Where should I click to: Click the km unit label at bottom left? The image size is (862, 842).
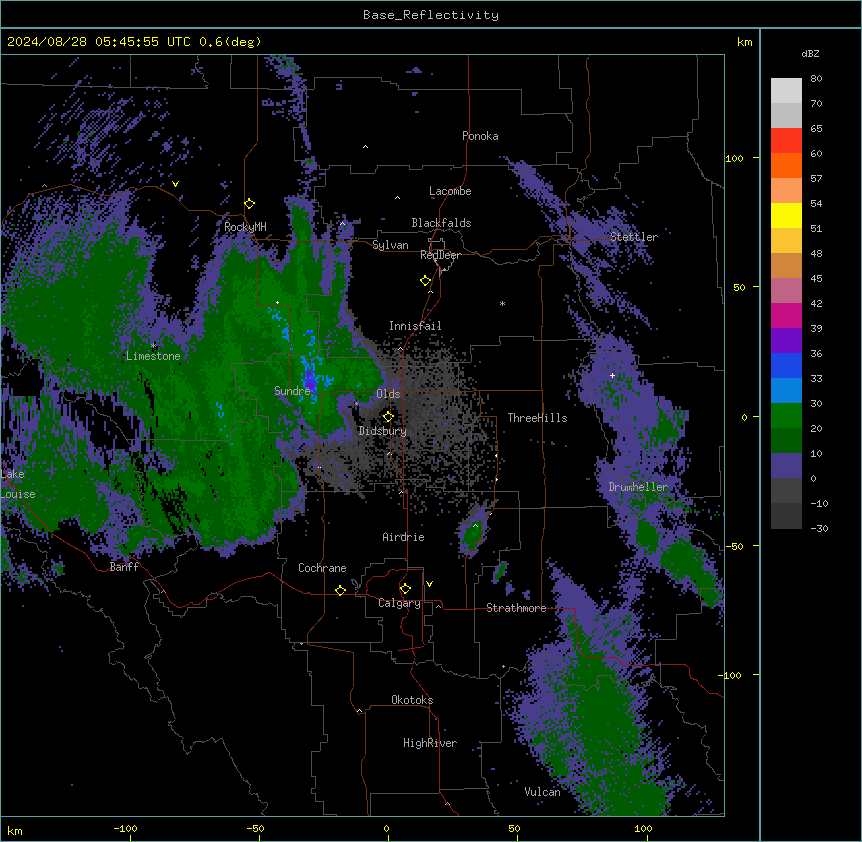(15, 830)
